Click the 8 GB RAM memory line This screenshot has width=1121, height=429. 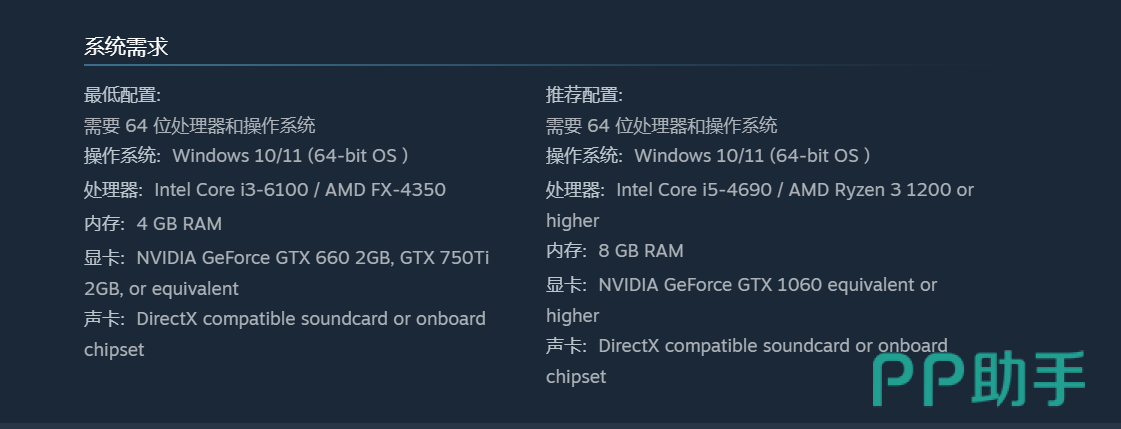click(641, 251)
